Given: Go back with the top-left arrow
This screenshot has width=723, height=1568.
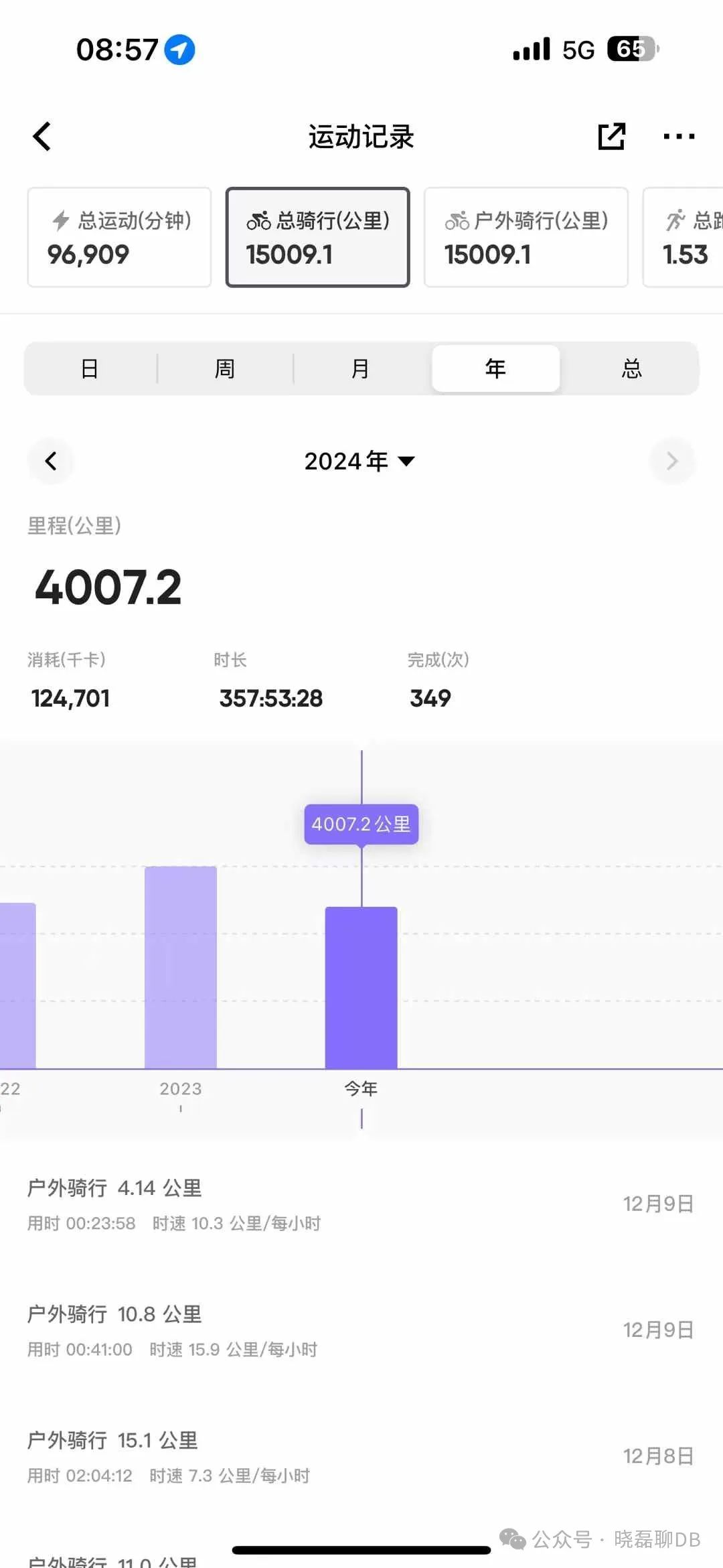Looking at the screenshot, I should 42,137.
